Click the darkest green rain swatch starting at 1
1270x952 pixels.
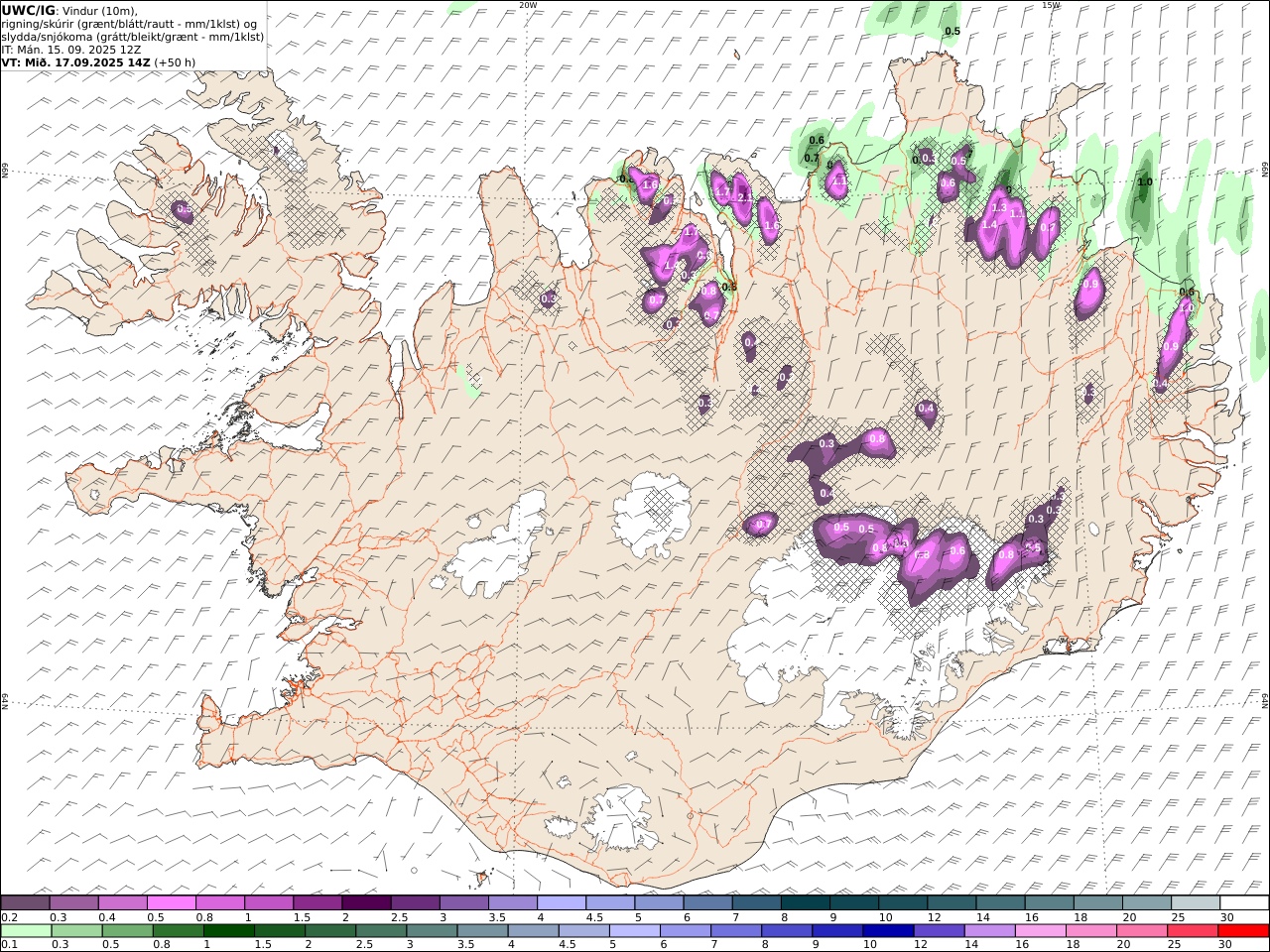[x=229, y=931]
